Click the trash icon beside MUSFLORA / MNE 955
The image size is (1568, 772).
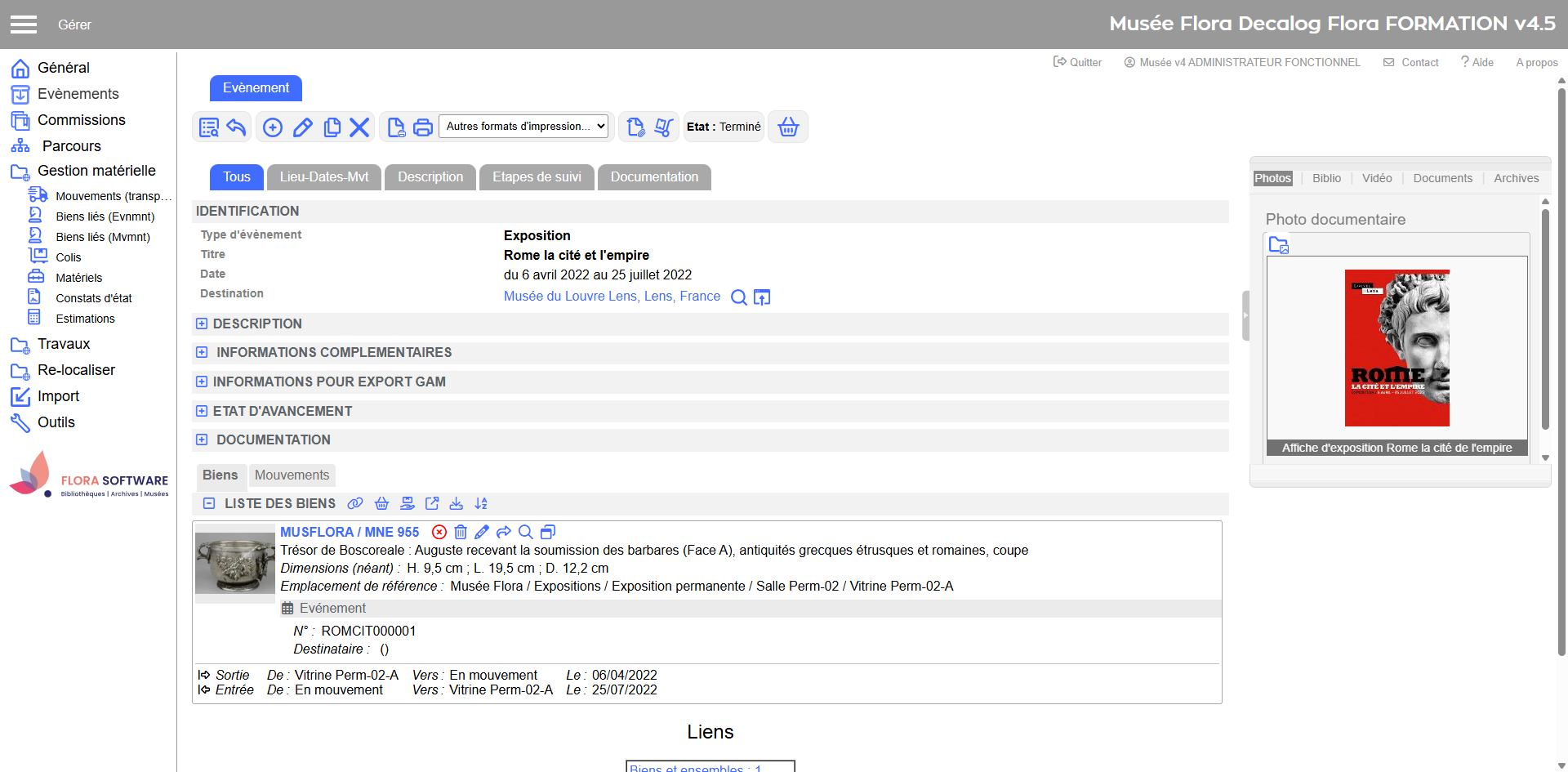(x=461, y=533)
